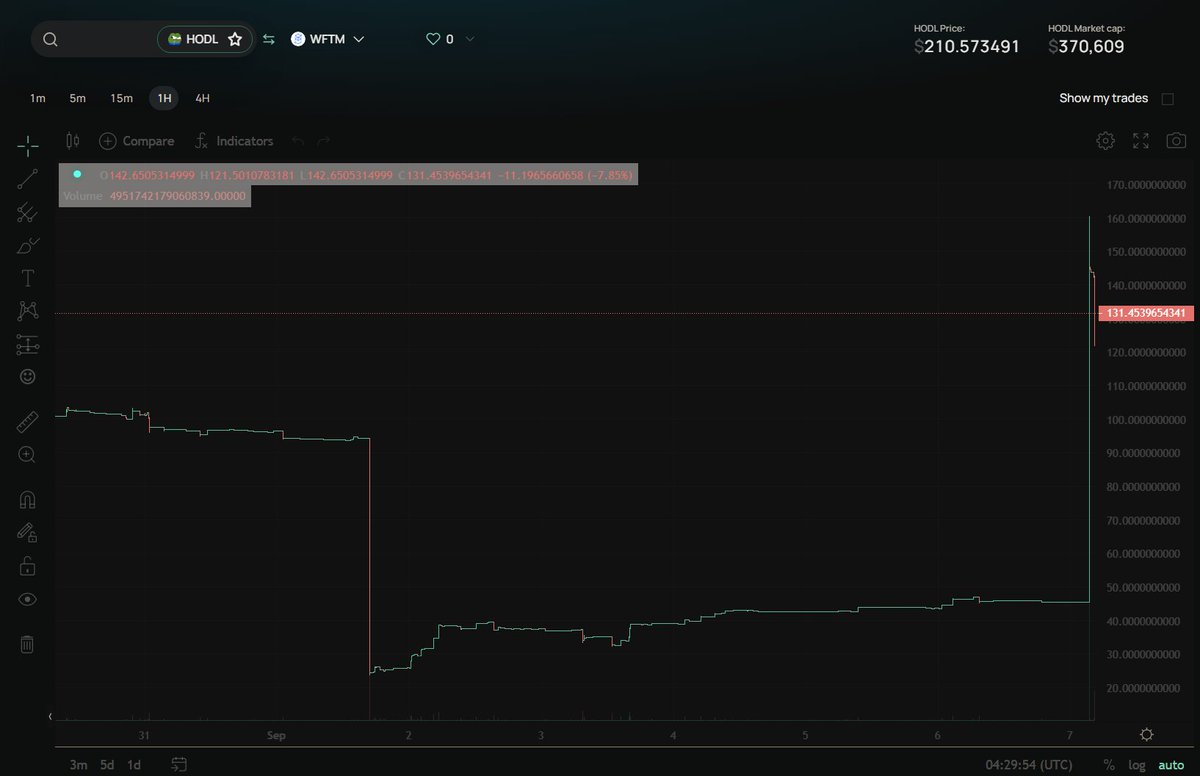Click the search magnifier icon

(50, 39)
